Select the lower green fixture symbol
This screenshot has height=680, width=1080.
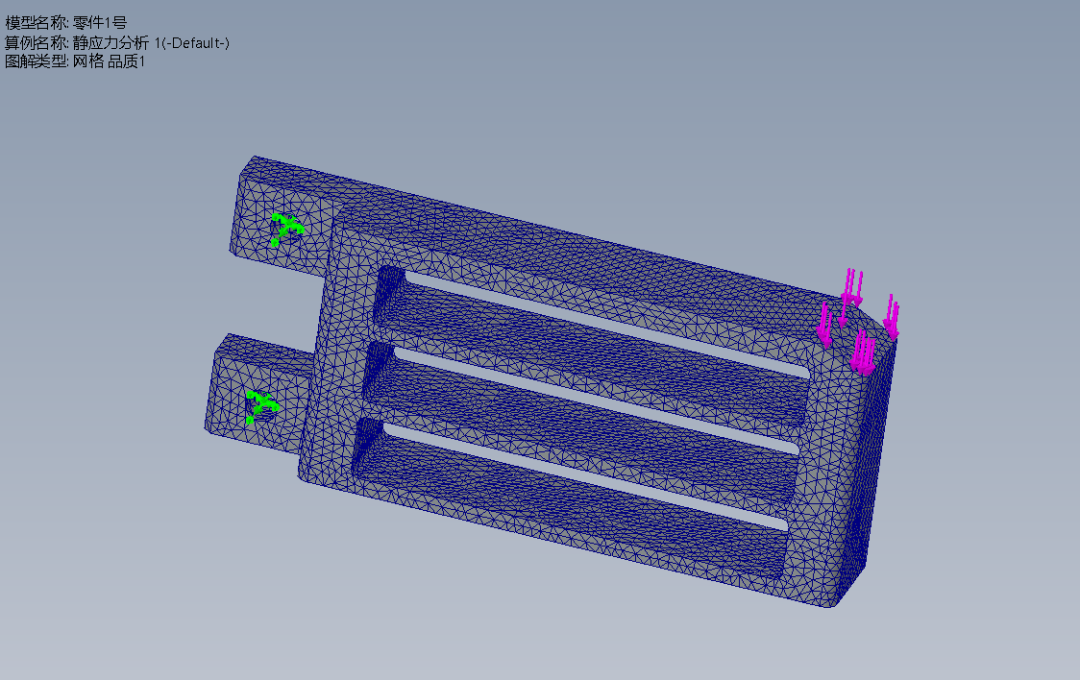point(261,406)
